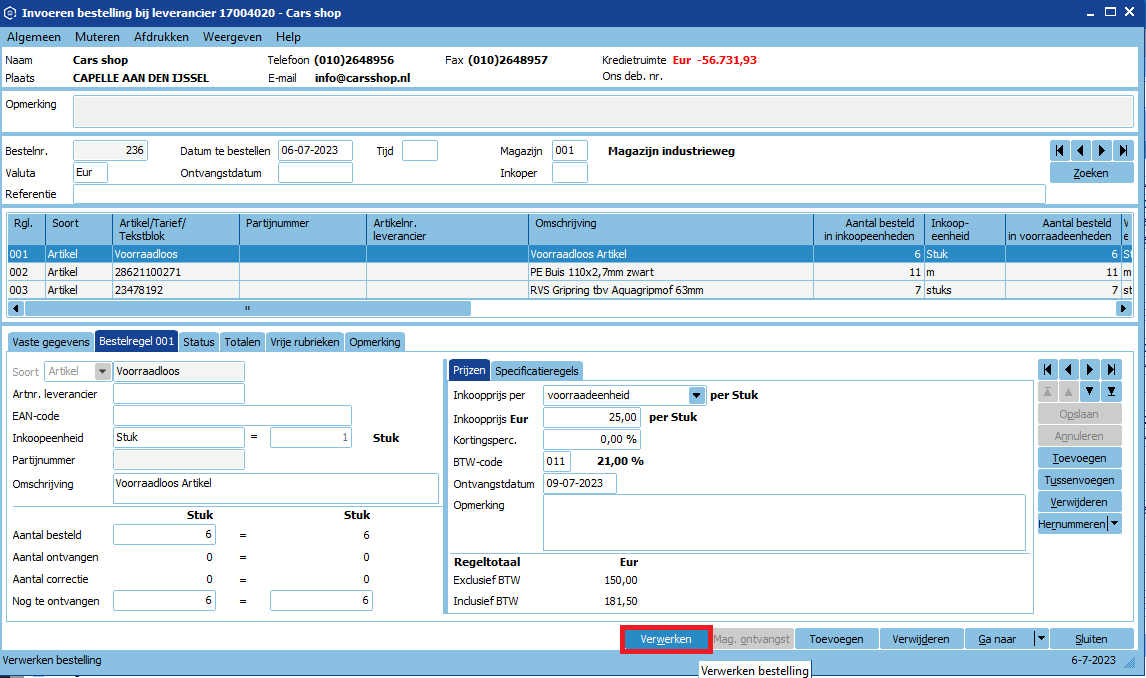The image size is (1146, 678).
Task: Go to next order line above Opslaan
Action: tap(1090, 369)
